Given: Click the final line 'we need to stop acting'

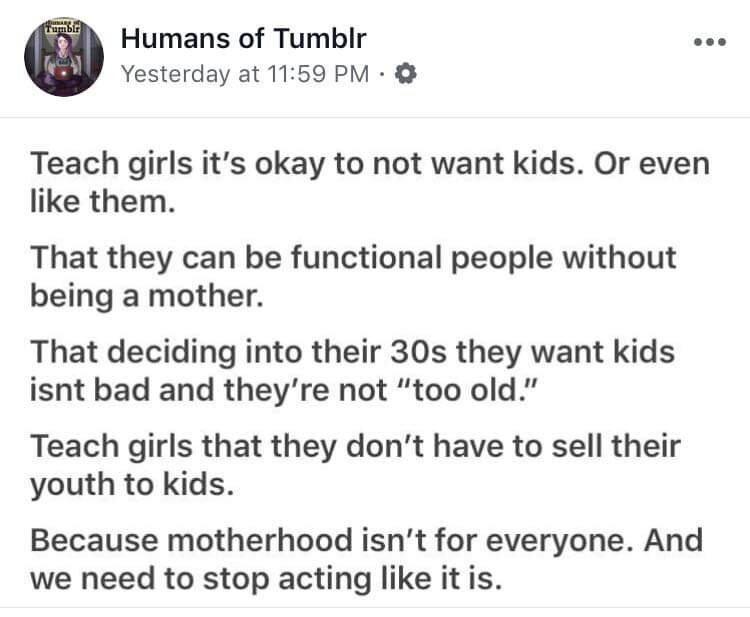Looking at the screenshot, I should pyautogui.click(x=266, y=578).
